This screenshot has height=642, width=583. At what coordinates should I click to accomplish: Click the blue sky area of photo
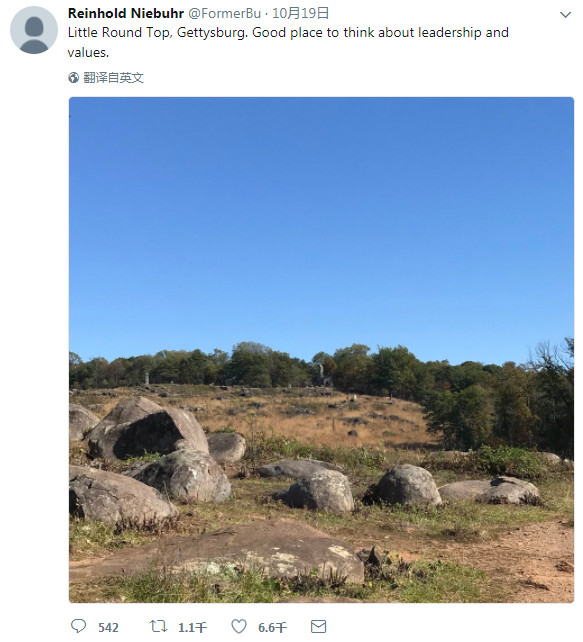pyautogui.click(x=321, y=221)
